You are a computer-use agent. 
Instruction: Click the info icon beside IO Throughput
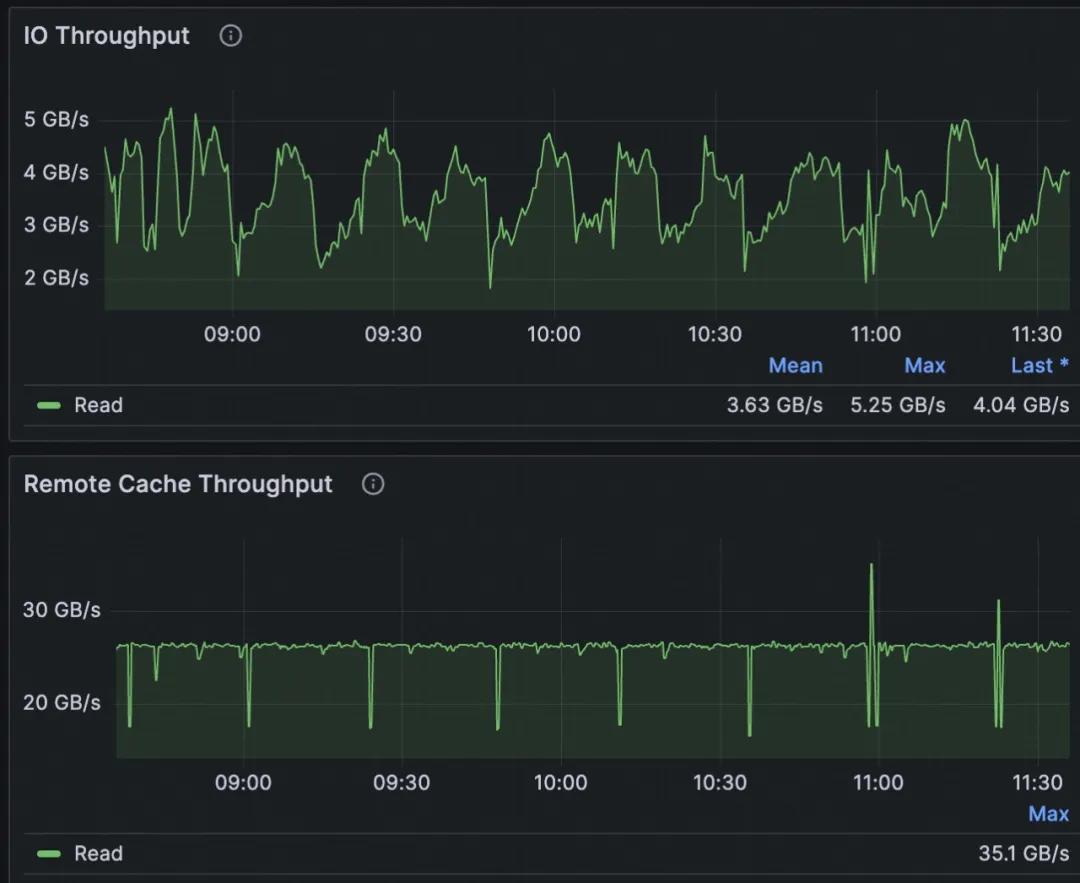click(x=231, y=36)
